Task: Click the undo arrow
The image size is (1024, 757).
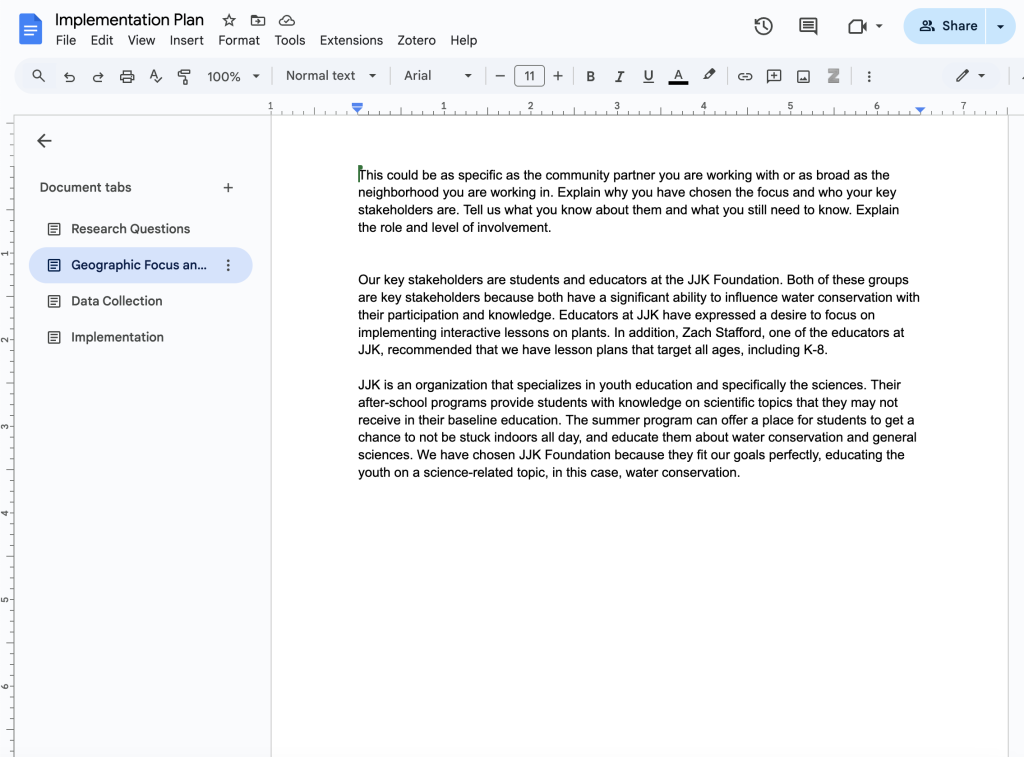Action: (x=69, y=76)
